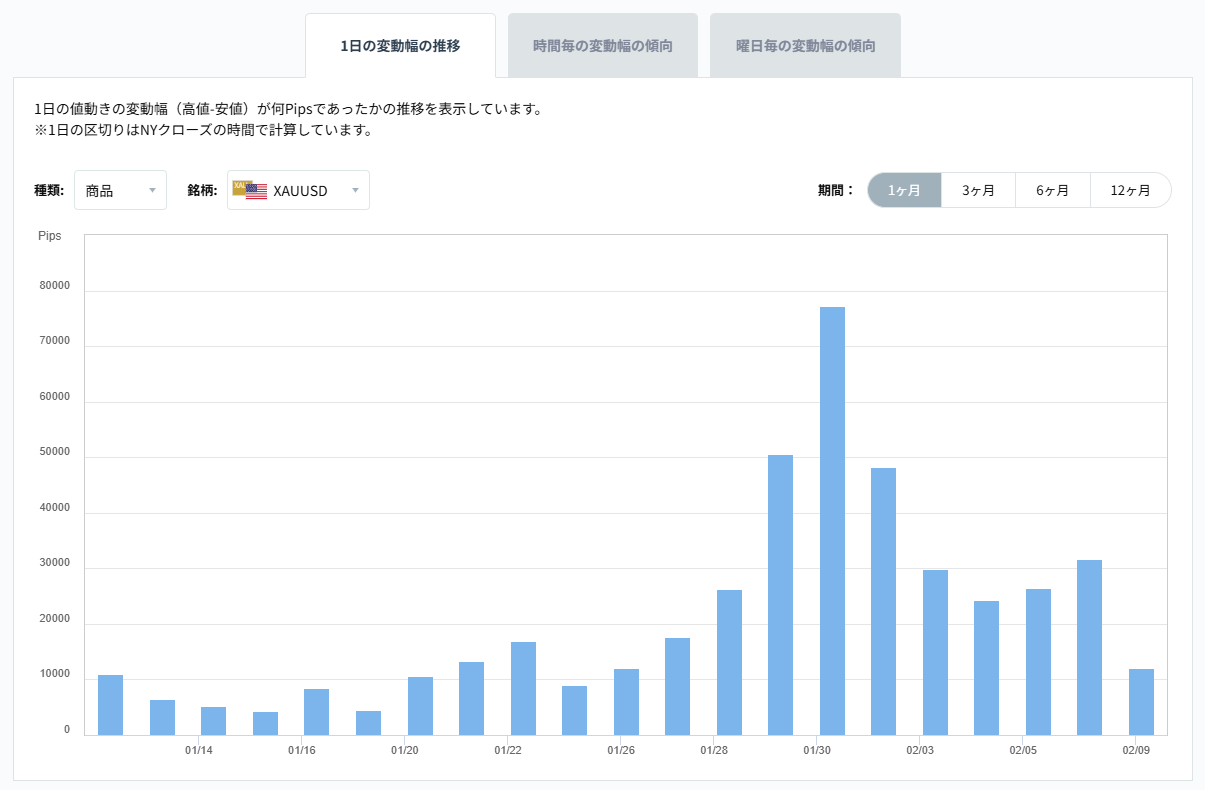Click the chevron arrow on the 種類 selector
Screen dimensions: 1205x790
pyautogui.click(x=155, y=190)
